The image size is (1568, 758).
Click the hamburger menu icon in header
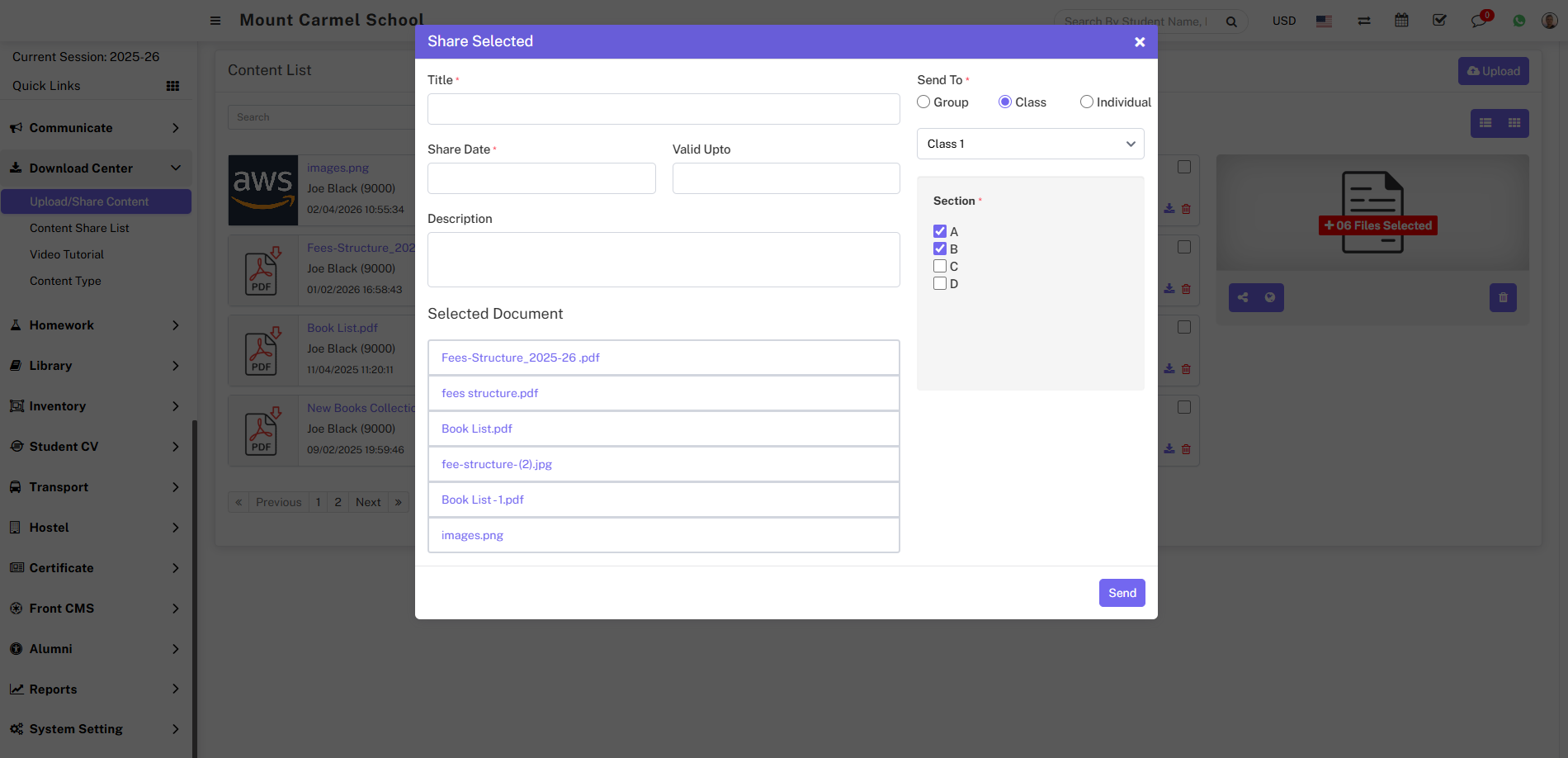tap(215, 21)
